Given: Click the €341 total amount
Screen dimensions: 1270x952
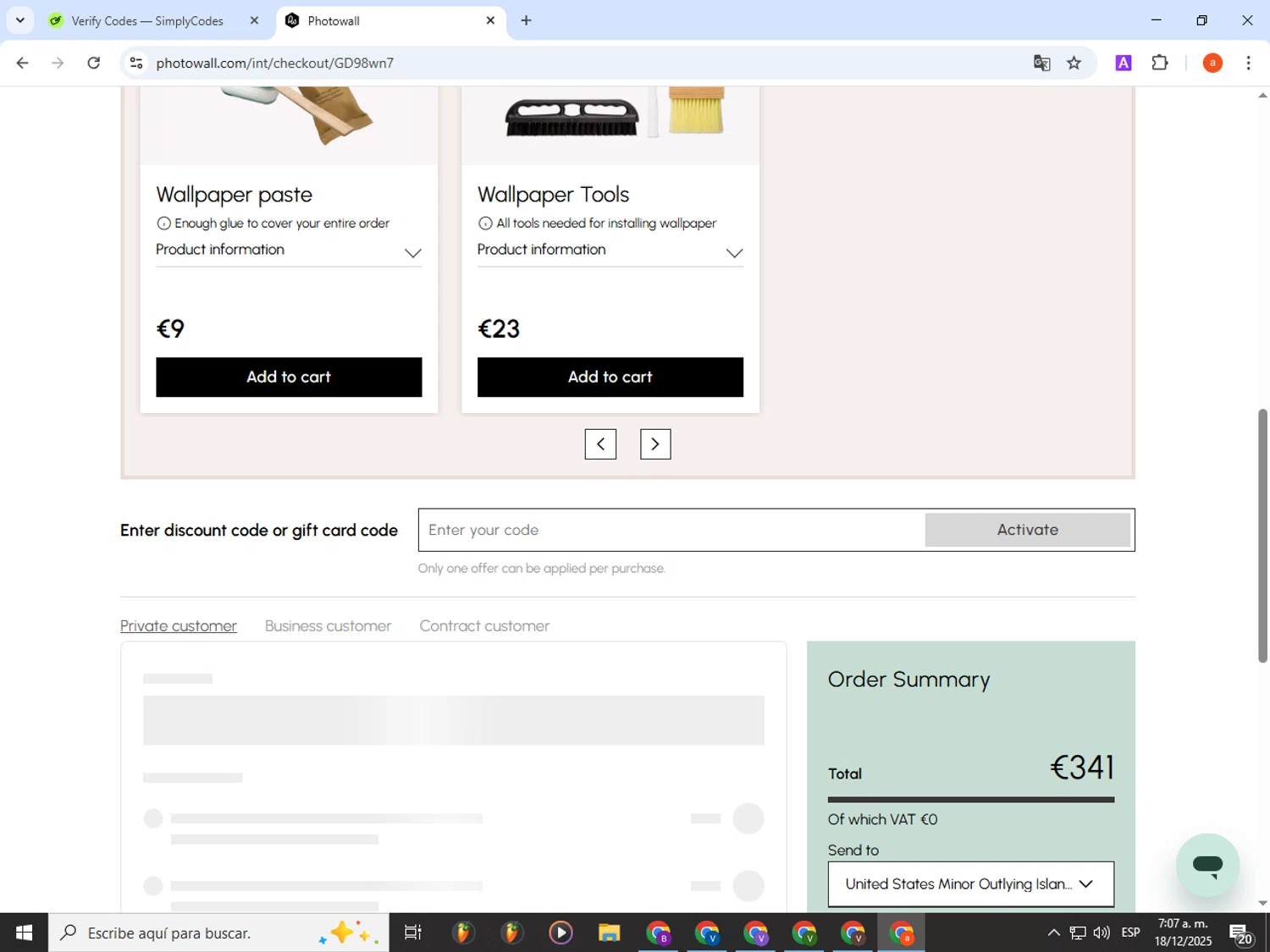Looking at the screenshot, I should point(1082,768).
